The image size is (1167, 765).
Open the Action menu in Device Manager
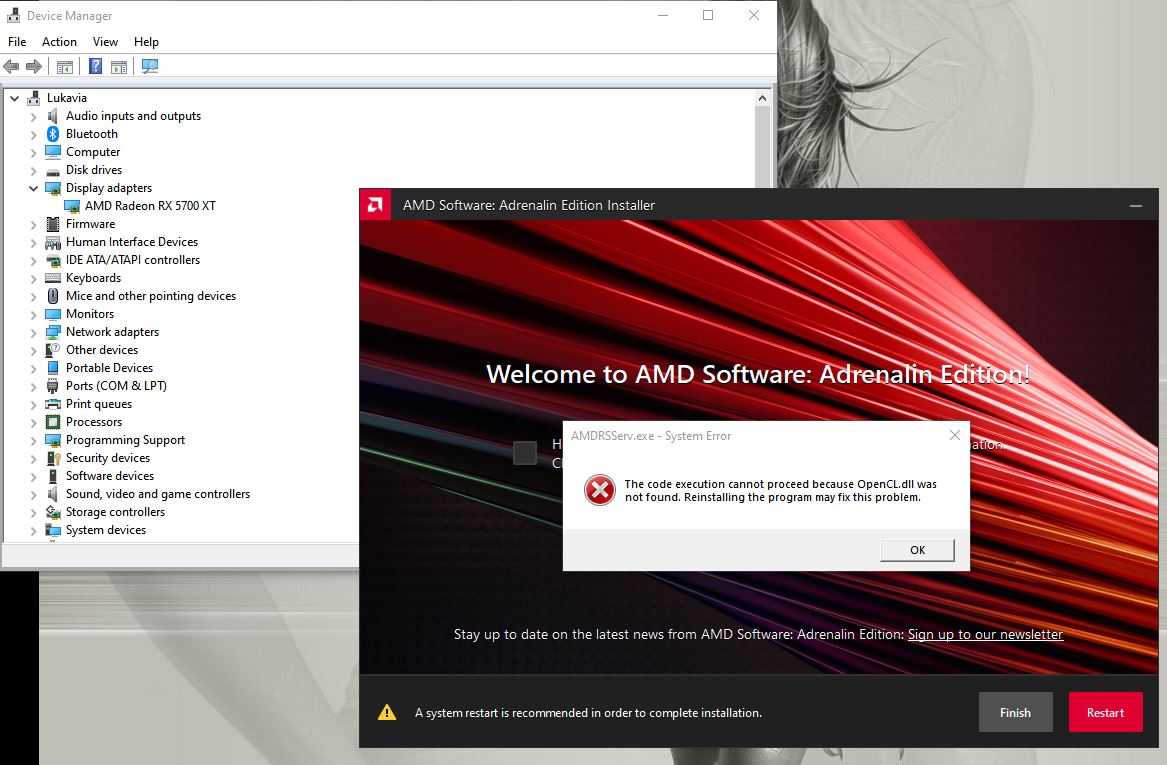(59, 42)
